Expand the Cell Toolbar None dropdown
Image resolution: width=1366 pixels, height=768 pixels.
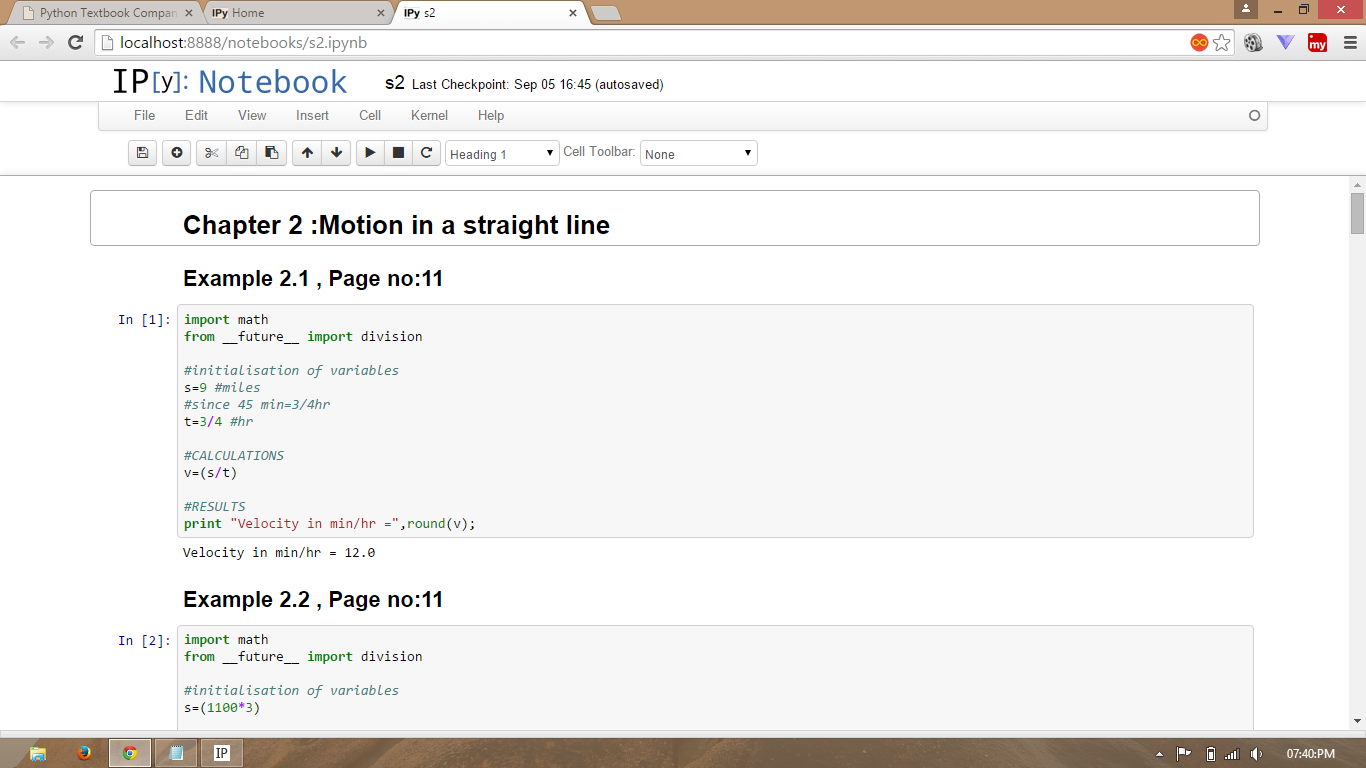click(698, 154)
